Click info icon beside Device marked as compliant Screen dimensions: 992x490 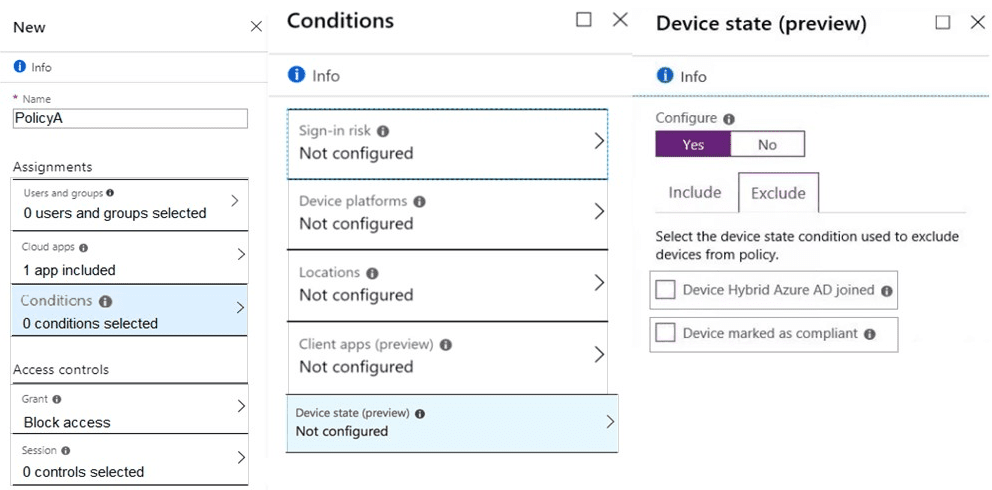869,334
